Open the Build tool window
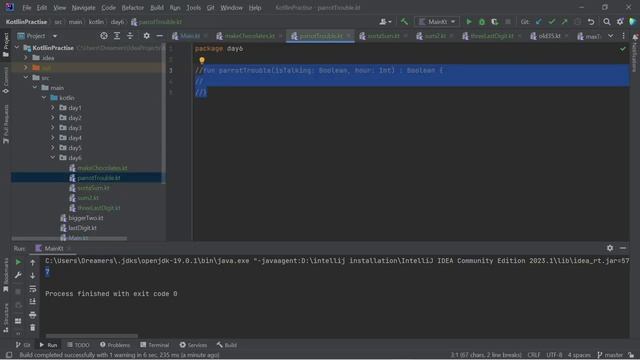The image size is (640, 360). [x=227, y=345]
